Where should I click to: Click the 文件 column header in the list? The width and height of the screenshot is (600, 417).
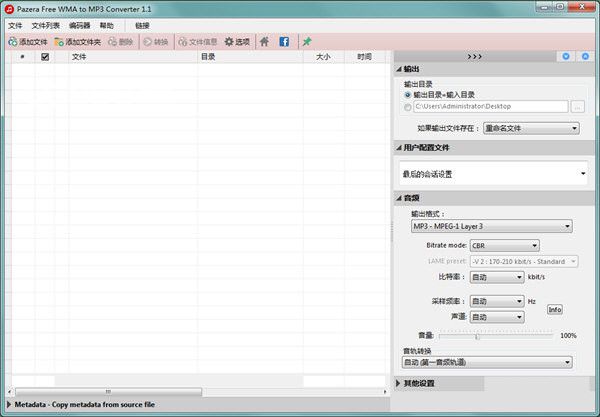(x=78, y=57)
